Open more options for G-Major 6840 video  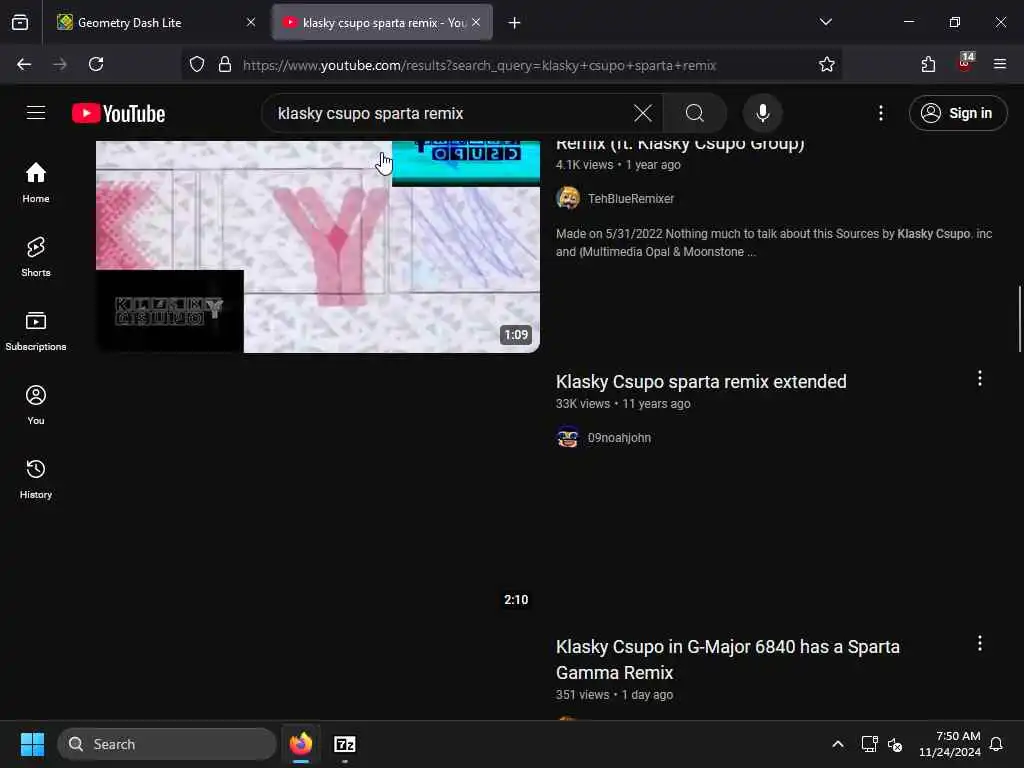pos(980,644)
